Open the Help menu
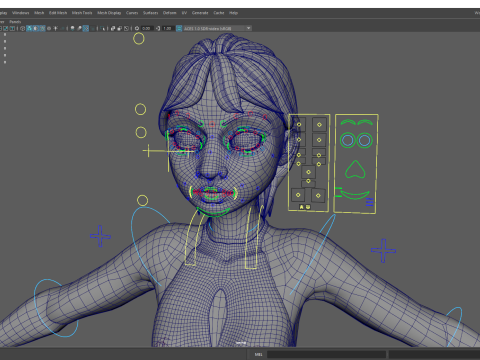The width and height of the screenshot is (480, 360). [233, 13]
